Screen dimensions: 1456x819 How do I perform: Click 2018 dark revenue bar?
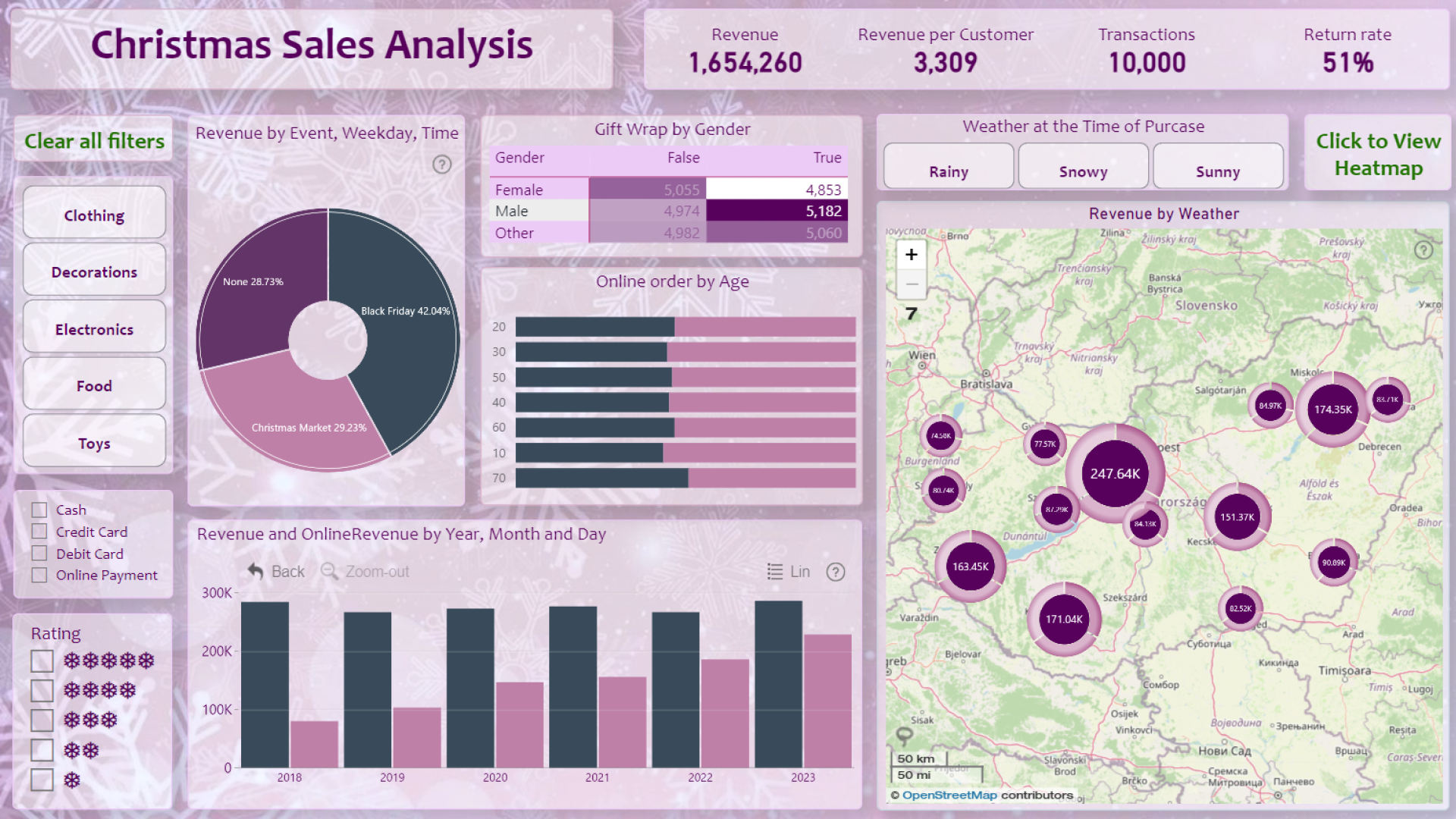[x=265, y=685]
